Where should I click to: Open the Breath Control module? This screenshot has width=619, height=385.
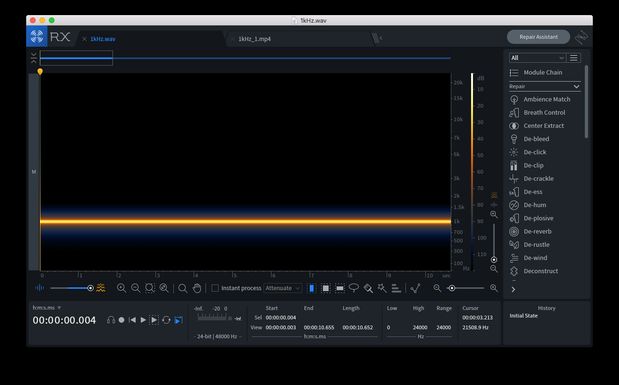coord(537,113)
